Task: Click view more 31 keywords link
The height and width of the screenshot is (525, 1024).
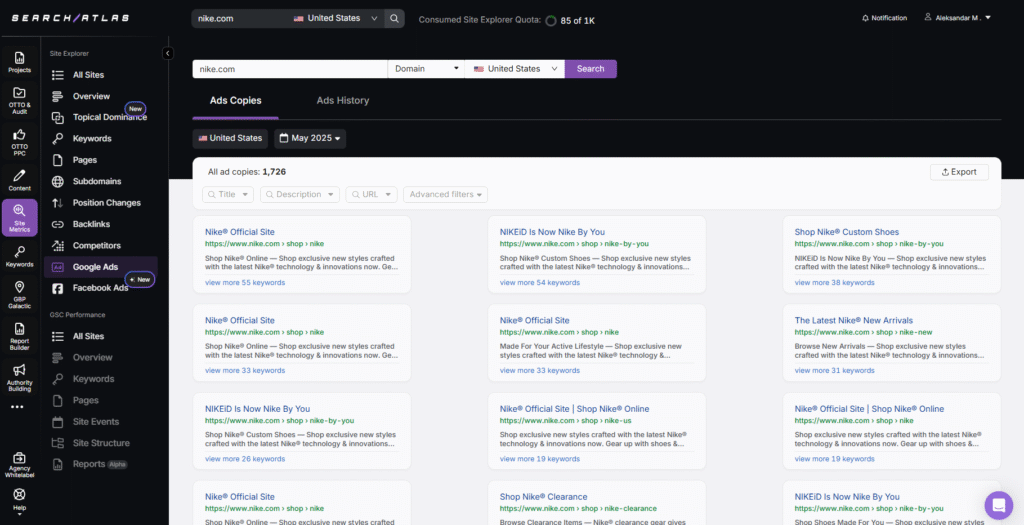Action: pos(835,371)
